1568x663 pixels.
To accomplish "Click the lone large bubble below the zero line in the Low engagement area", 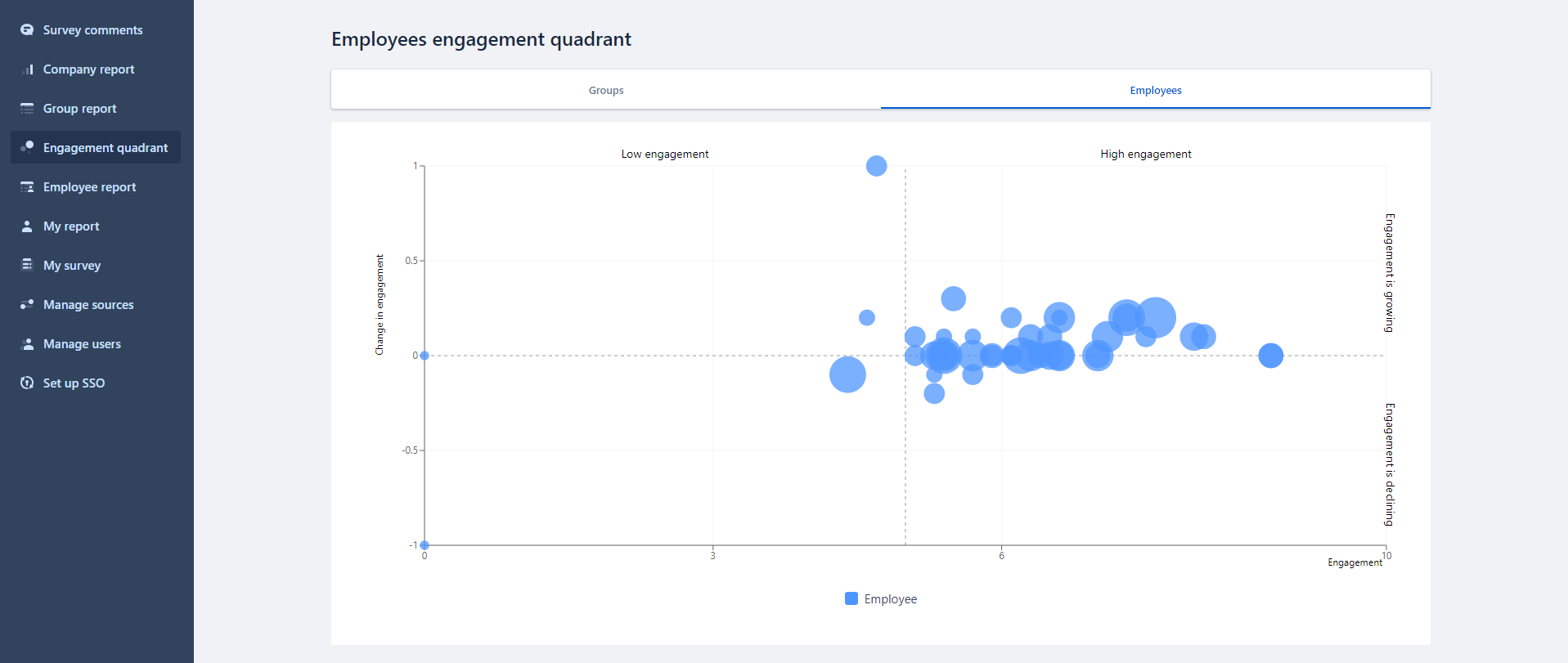I will point(847,374).
